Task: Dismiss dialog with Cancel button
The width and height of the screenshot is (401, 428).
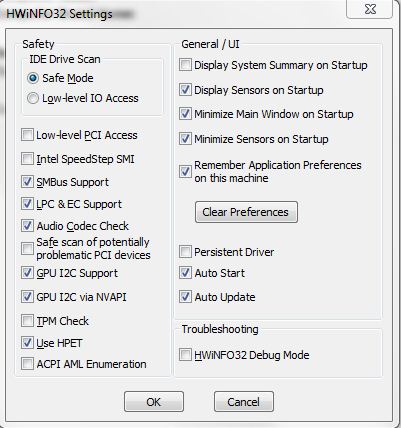Action: click(x=244, y=402)
